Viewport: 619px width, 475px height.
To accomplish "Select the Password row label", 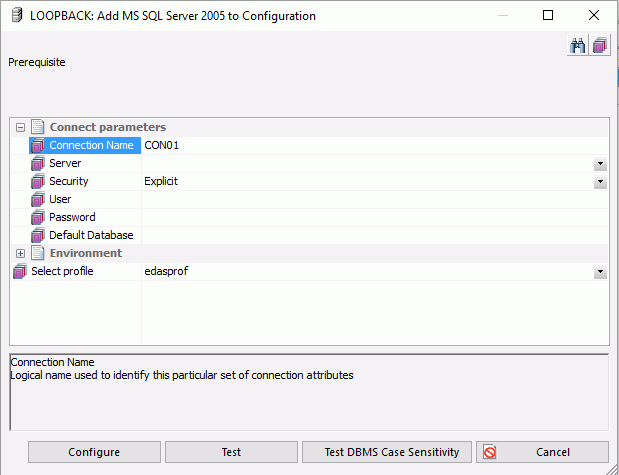I will (72, 217).
